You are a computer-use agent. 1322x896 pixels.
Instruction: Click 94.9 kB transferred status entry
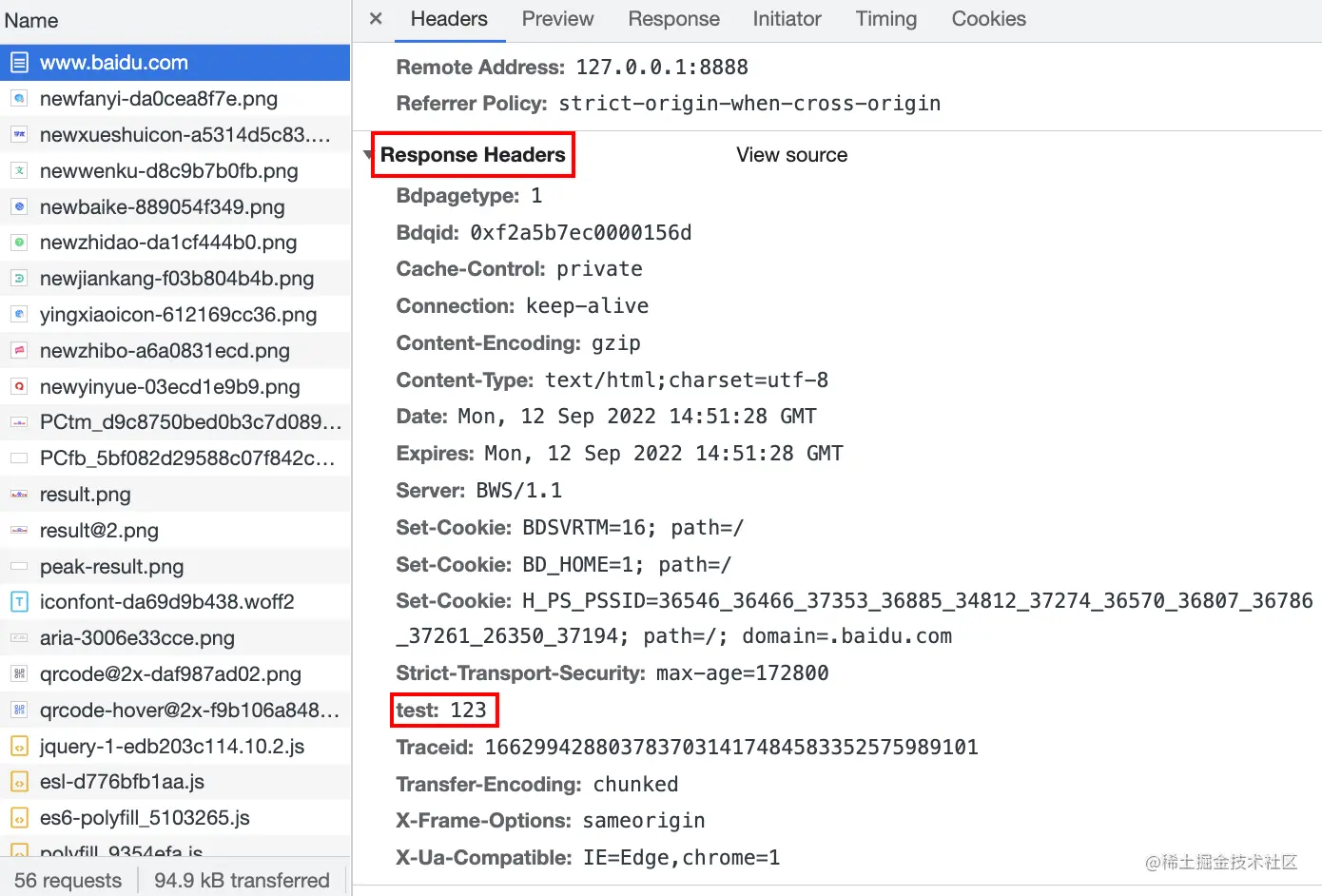click(242, 881)
